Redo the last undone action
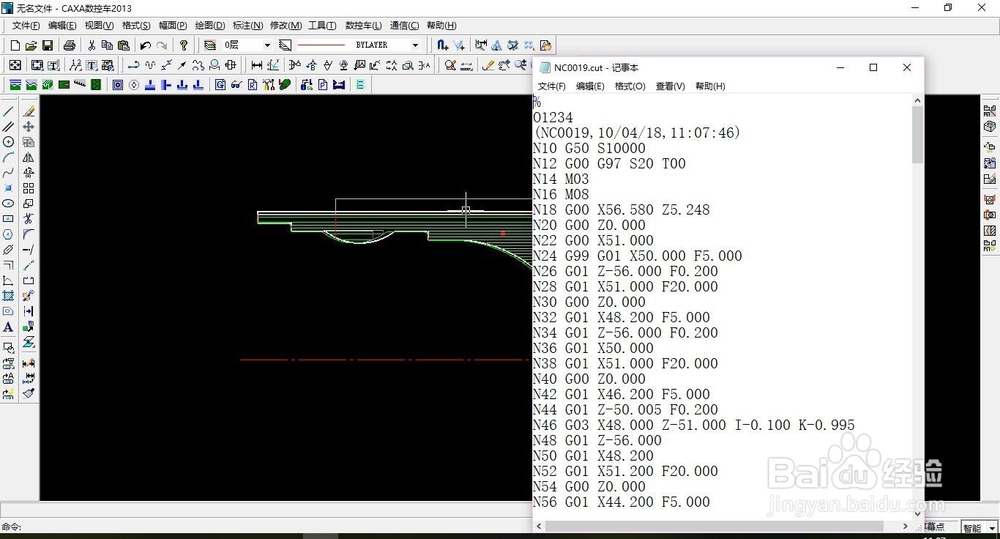Image resolution: width=1000 pixels, height=539 pixels. [162, 45]
